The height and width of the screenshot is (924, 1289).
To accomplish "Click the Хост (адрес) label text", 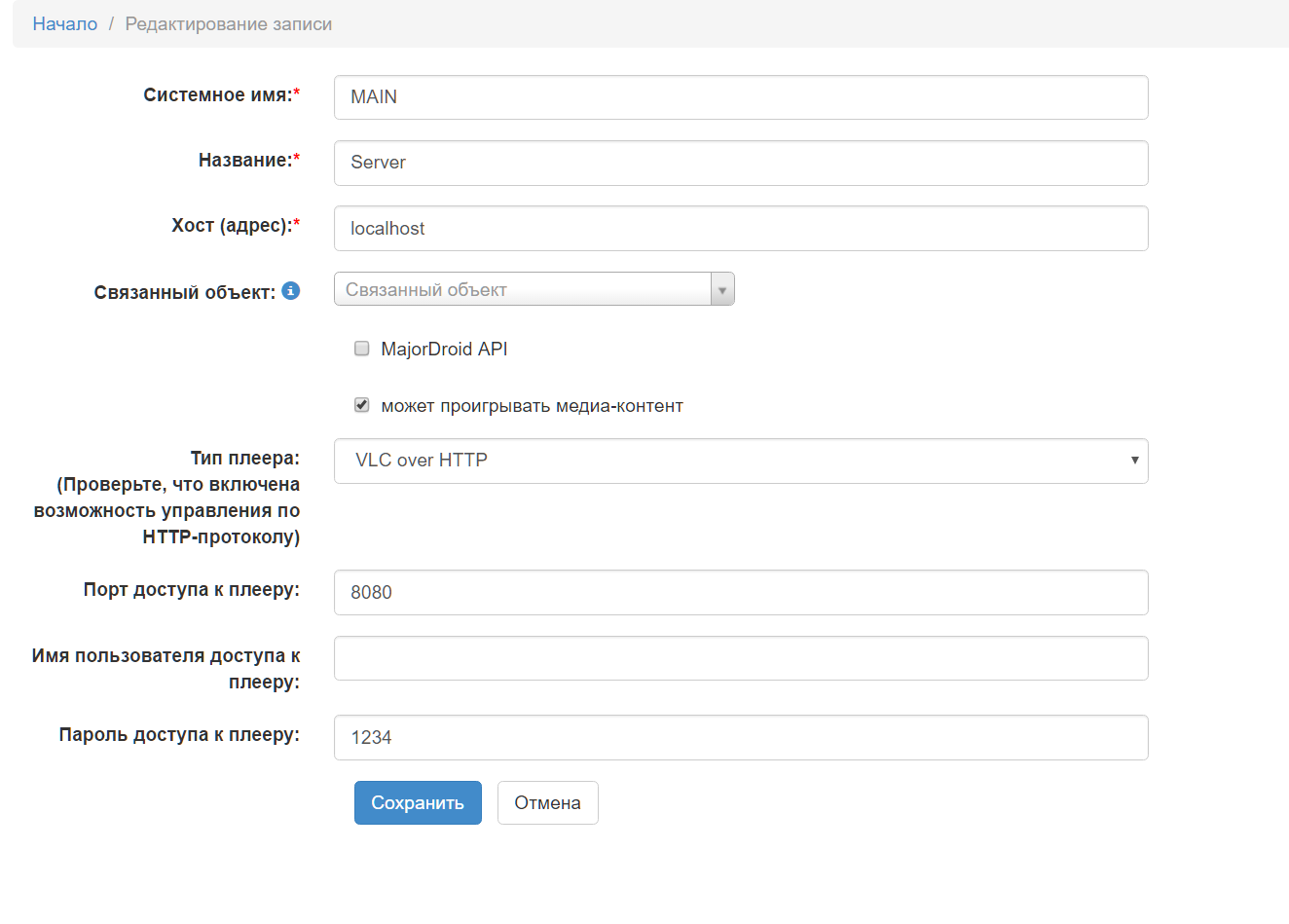I will tap(231, 226).
